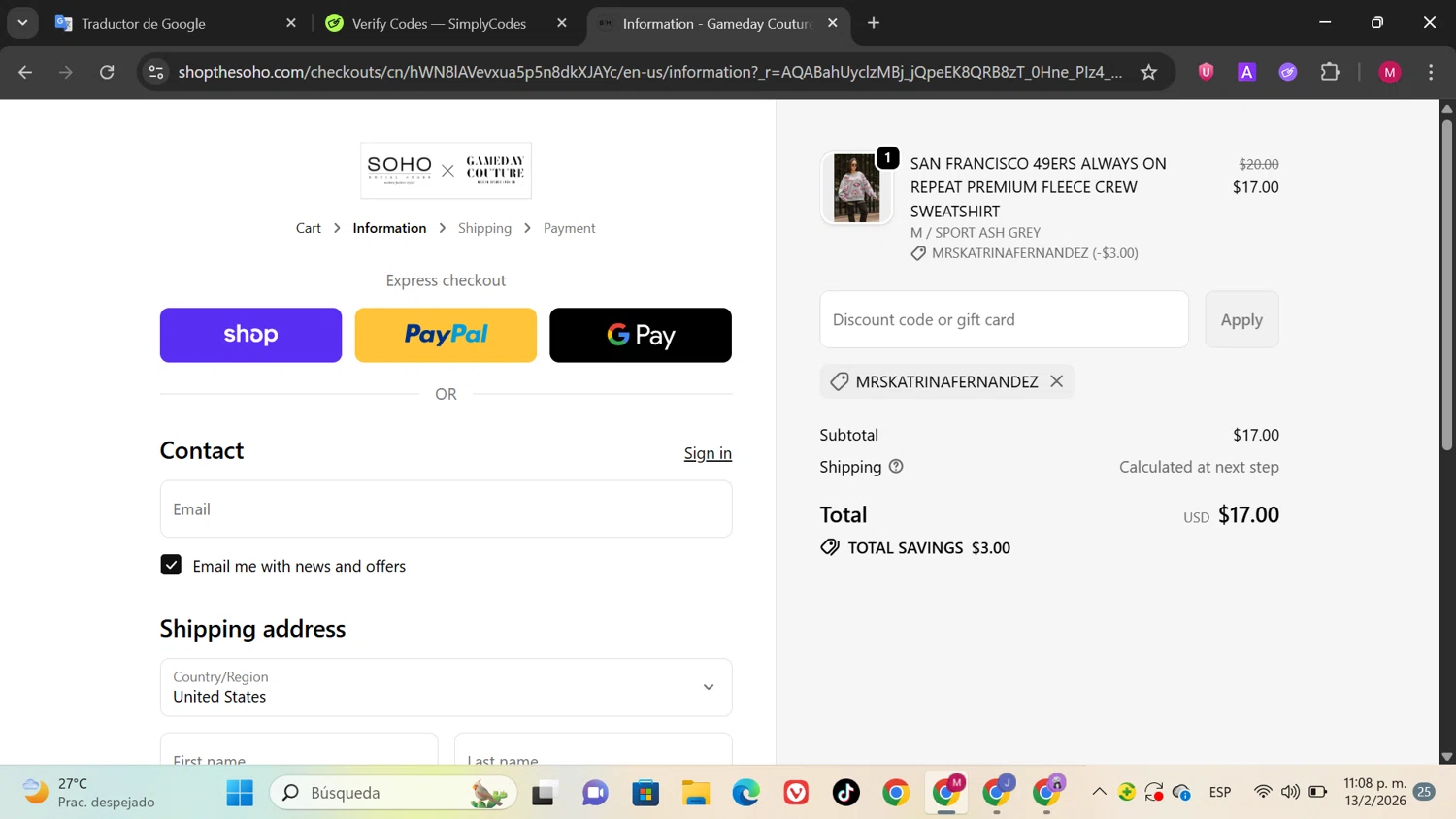Open volume control in tray

(x=1290, y=792)
